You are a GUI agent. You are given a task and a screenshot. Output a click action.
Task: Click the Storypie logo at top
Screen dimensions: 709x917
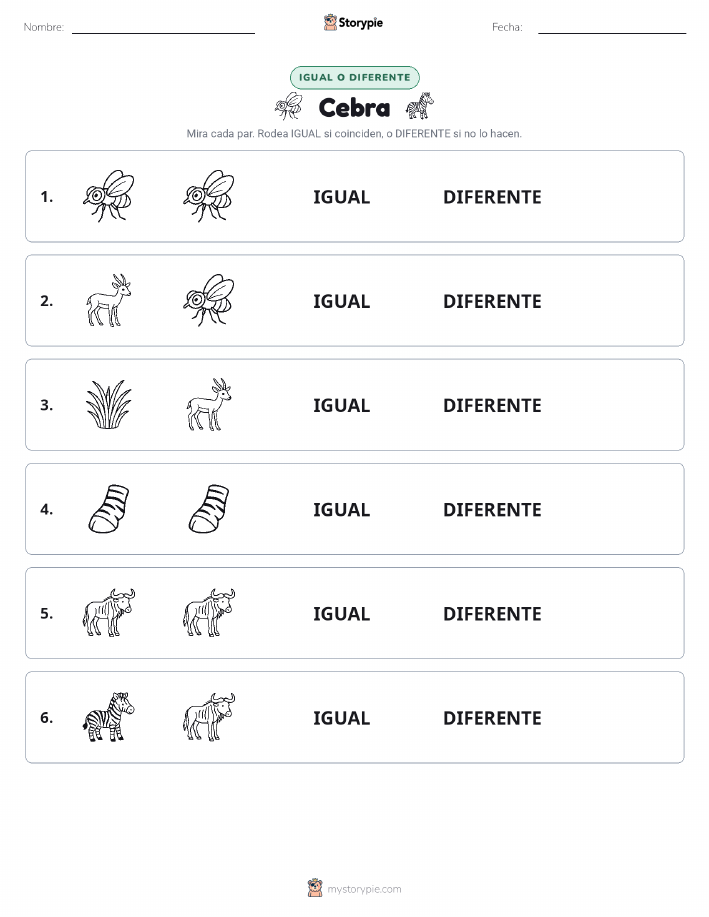pos(353,23)
